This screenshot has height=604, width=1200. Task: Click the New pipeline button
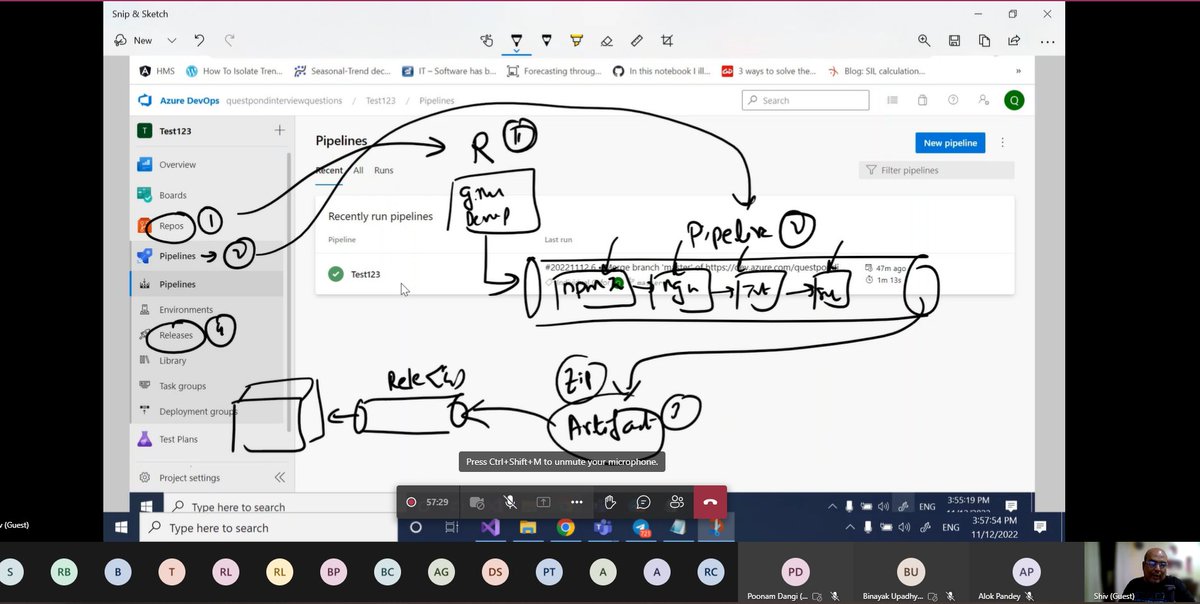click(950, 143)
